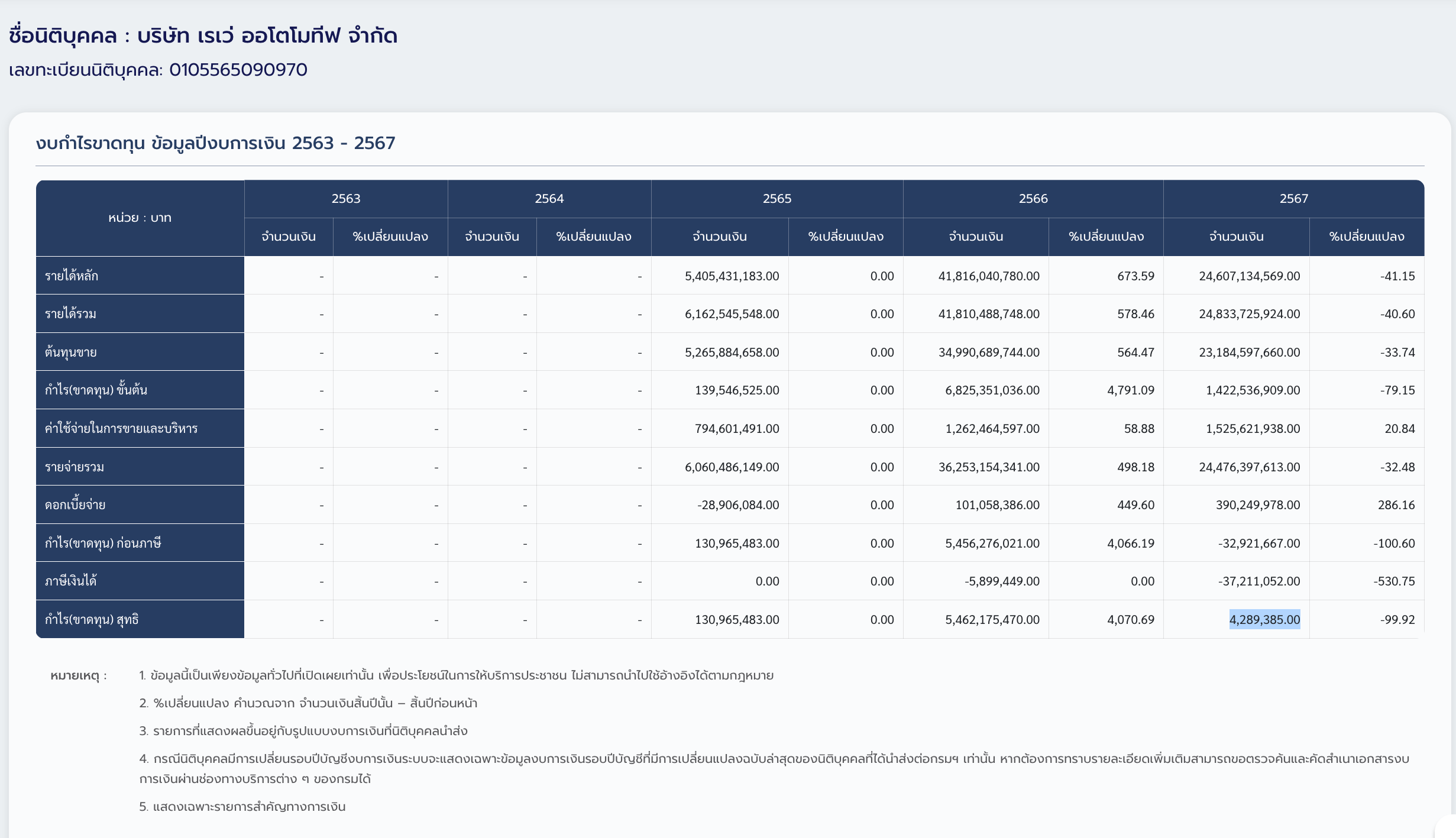Image resolution: width=1456 pixels, height=838 pixels.
Task: Click the highlighted 4,289,385.00 net profit cell
Action: (1264, 619)
